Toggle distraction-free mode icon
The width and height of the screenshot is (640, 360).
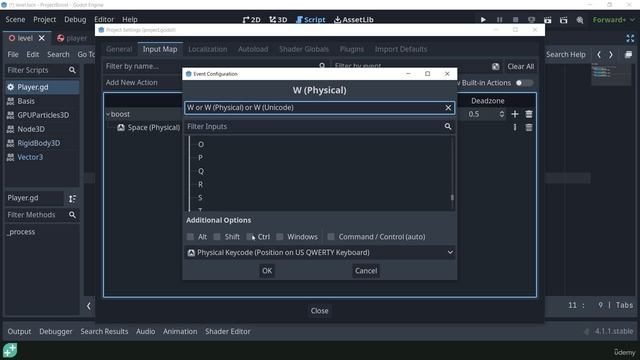click(x=630, y=38)
